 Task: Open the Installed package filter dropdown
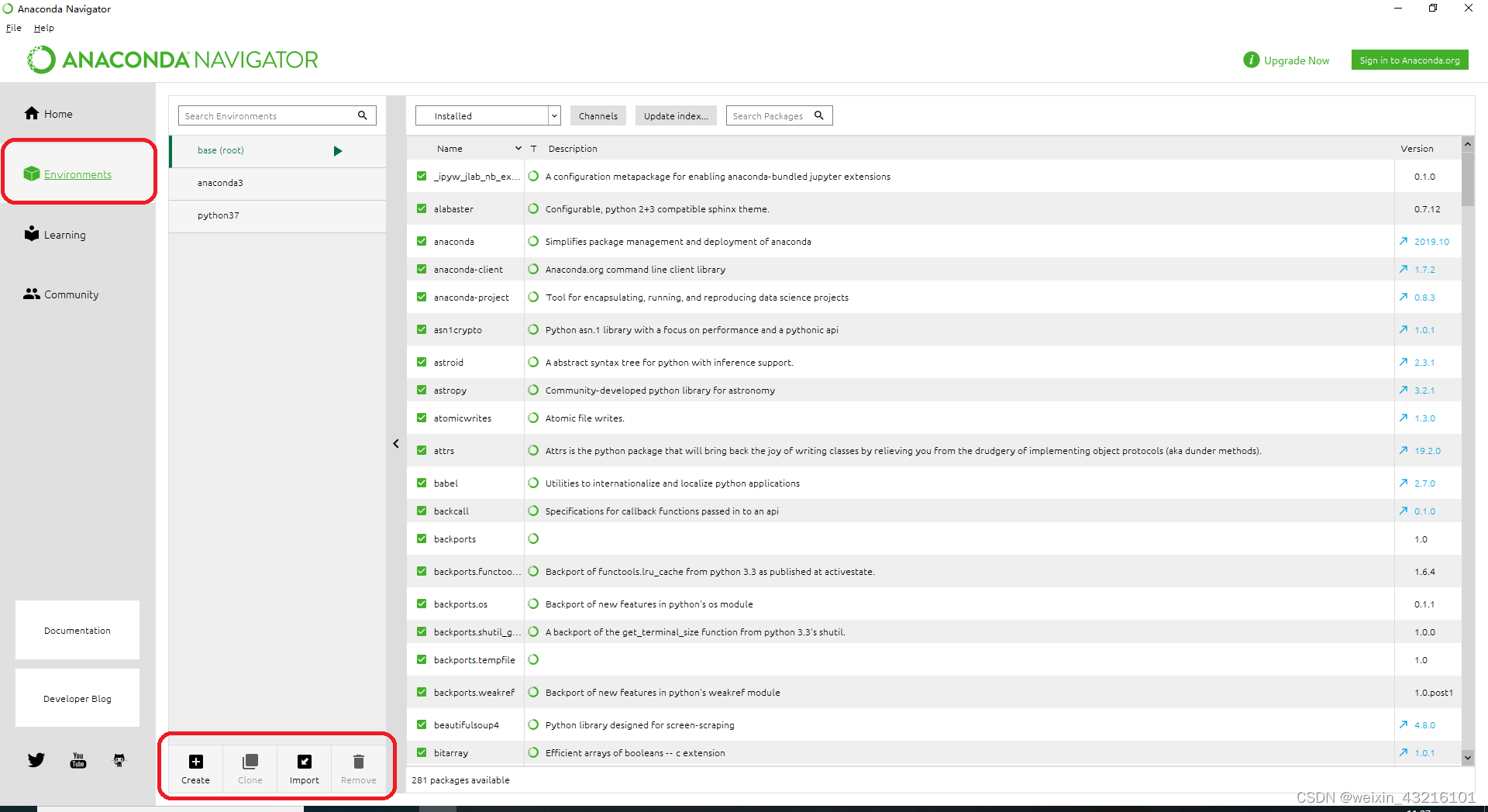(x=487, y=115)
